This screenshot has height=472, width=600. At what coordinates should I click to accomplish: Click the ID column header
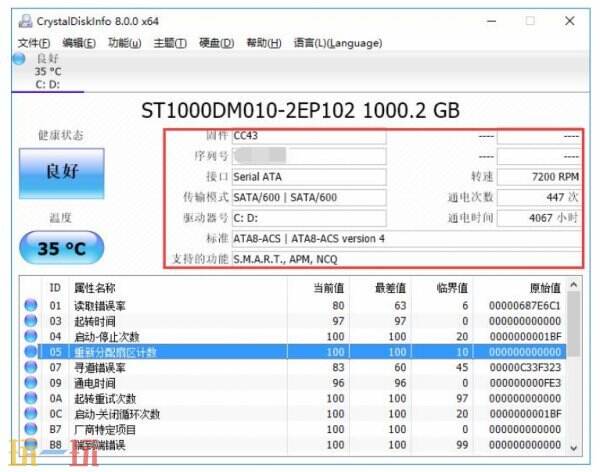click(x=55, y=287)
